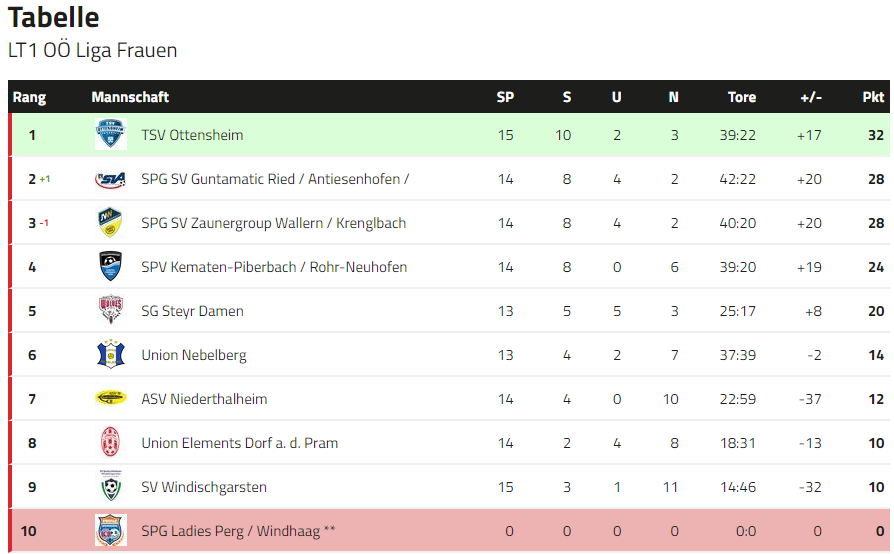This screenshot has height=554, width=894.
Task: Open SPG Ladies Perg / Windhaag link
Action: 238,531
